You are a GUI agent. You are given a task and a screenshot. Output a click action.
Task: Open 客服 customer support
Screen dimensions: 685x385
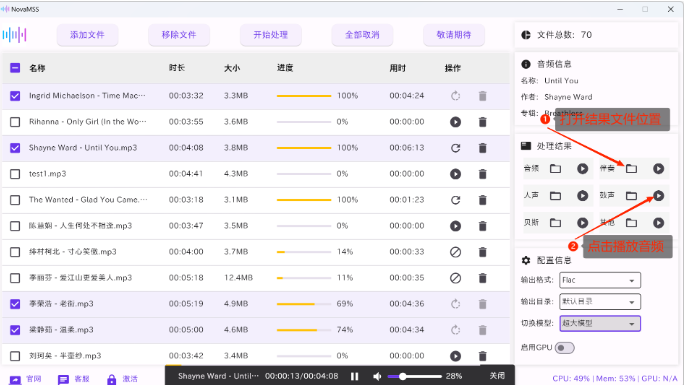[73, 379]
